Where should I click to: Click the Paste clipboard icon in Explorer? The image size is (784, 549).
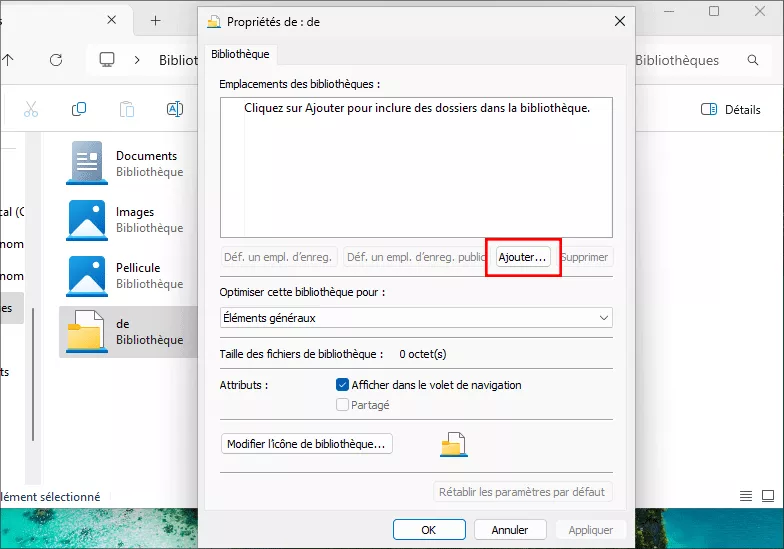click(x=127, y=109)
